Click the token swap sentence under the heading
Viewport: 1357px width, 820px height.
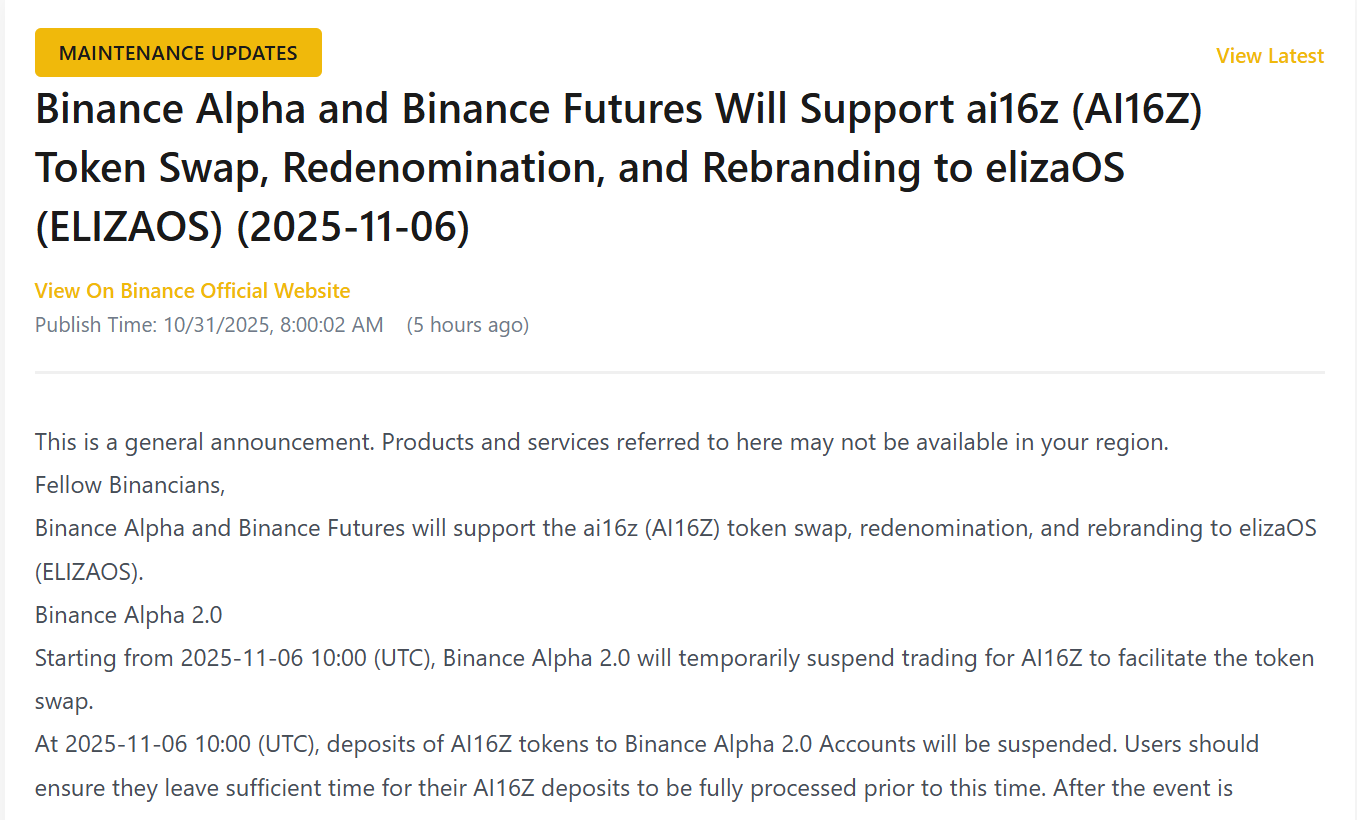coord(675,658)
